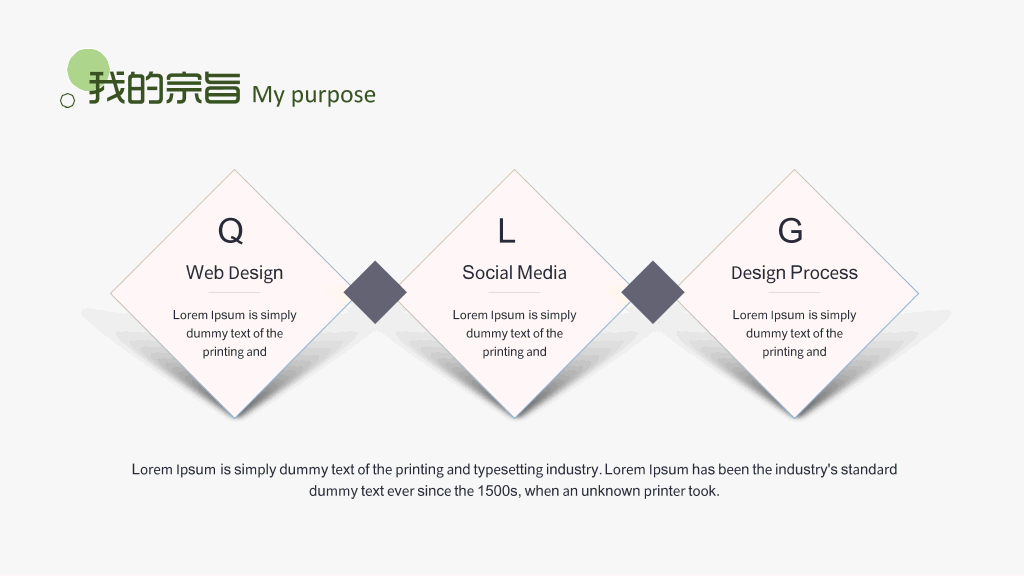The image size is (1024, 576).
Task: Select the Design Process heading
Action: point(794,272)
